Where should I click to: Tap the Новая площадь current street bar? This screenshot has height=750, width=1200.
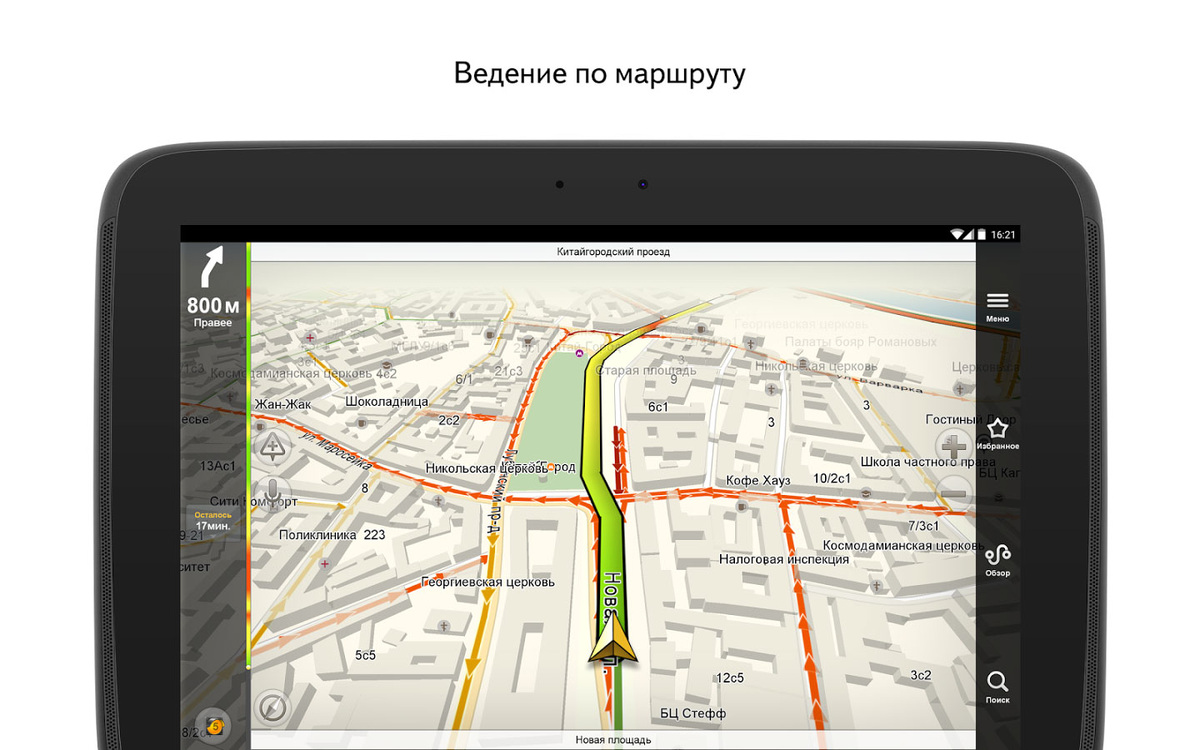pos(613,740)
